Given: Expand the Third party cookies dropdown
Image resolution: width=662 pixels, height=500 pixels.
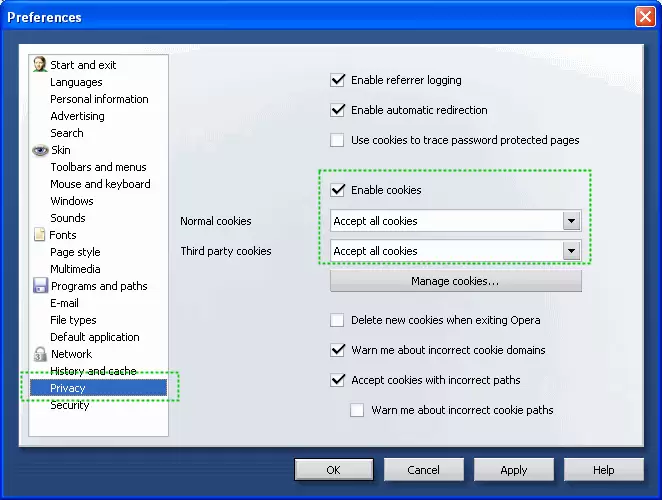Looking at the screenshot, I should tap(571, 251).
